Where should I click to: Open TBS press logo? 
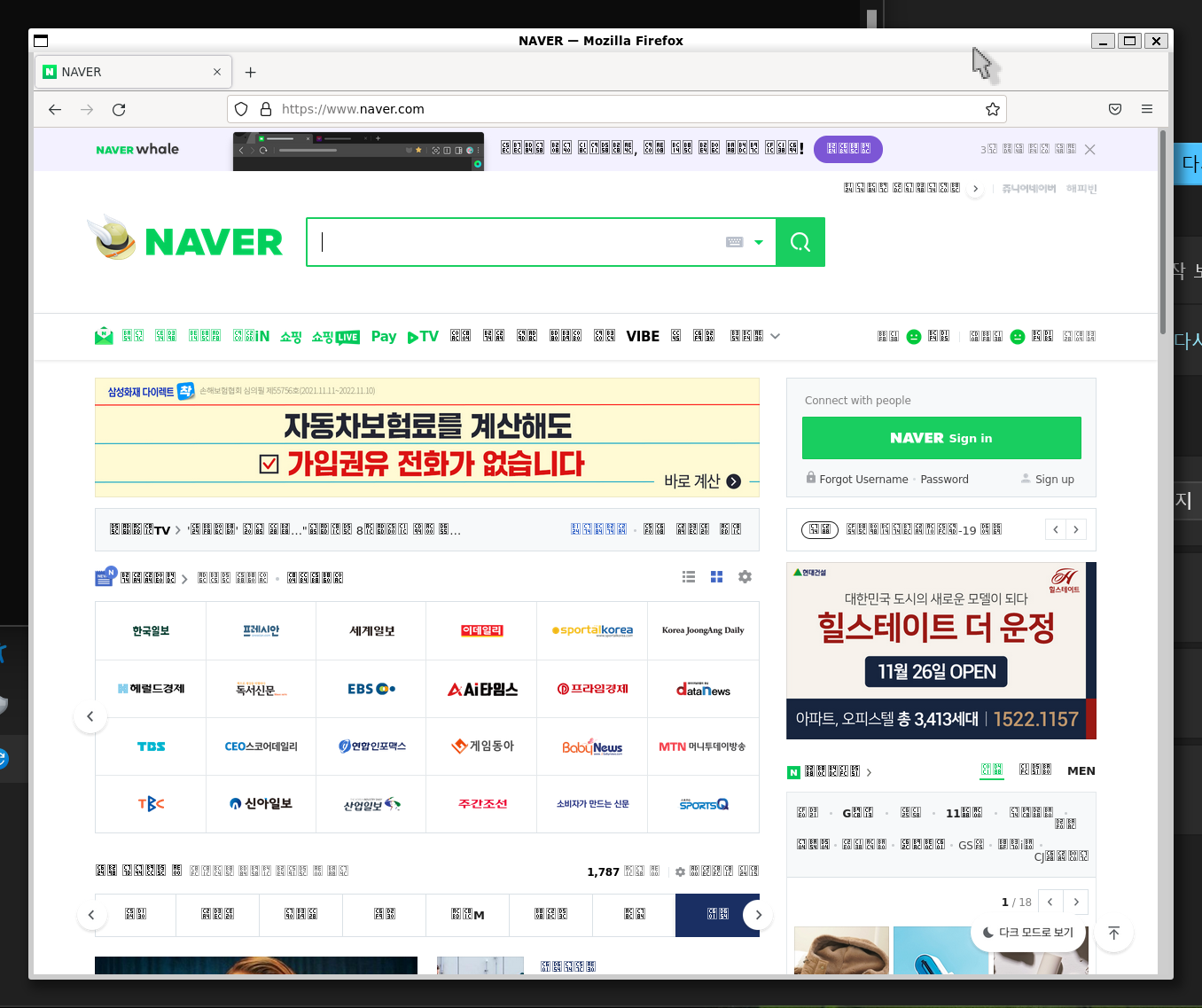pos(151,746)
